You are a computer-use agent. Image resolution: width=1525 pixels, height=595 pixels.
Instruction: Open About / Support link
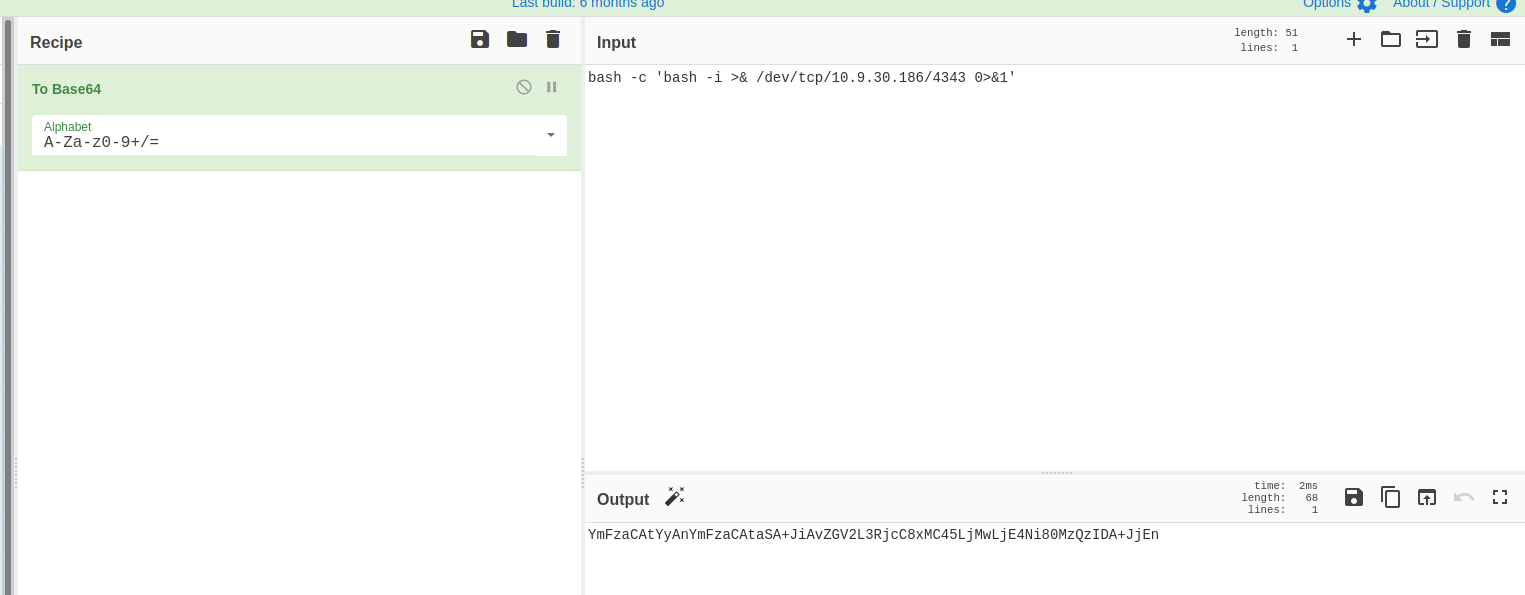tap(1440, 4)
